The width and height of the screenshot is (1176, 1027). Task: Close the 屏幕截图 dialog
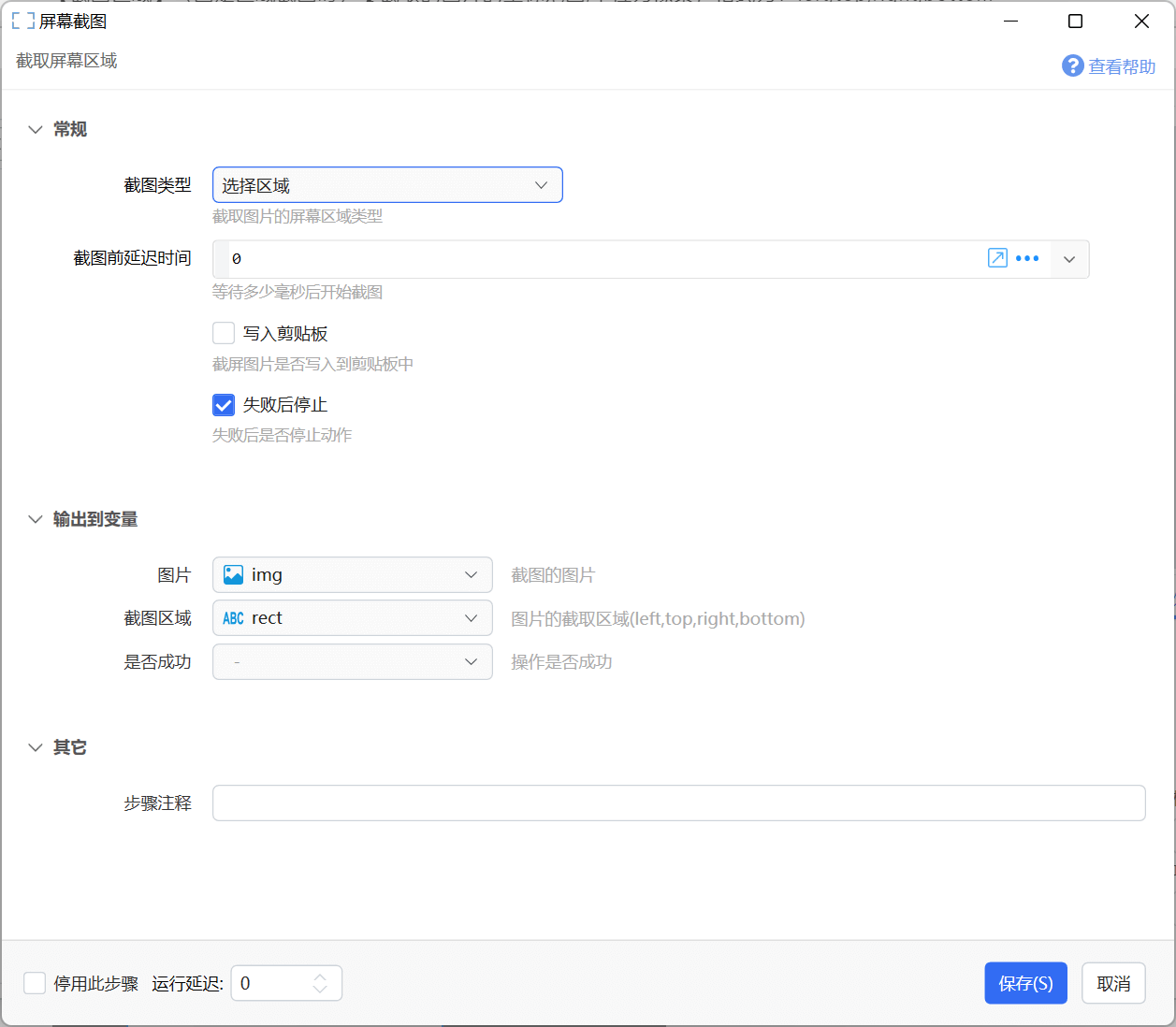(1141, 21)
